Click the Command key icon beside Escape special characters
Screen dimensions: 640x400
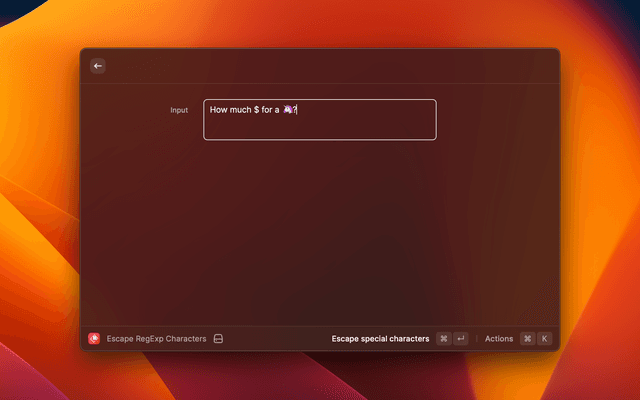click(443, 339)
